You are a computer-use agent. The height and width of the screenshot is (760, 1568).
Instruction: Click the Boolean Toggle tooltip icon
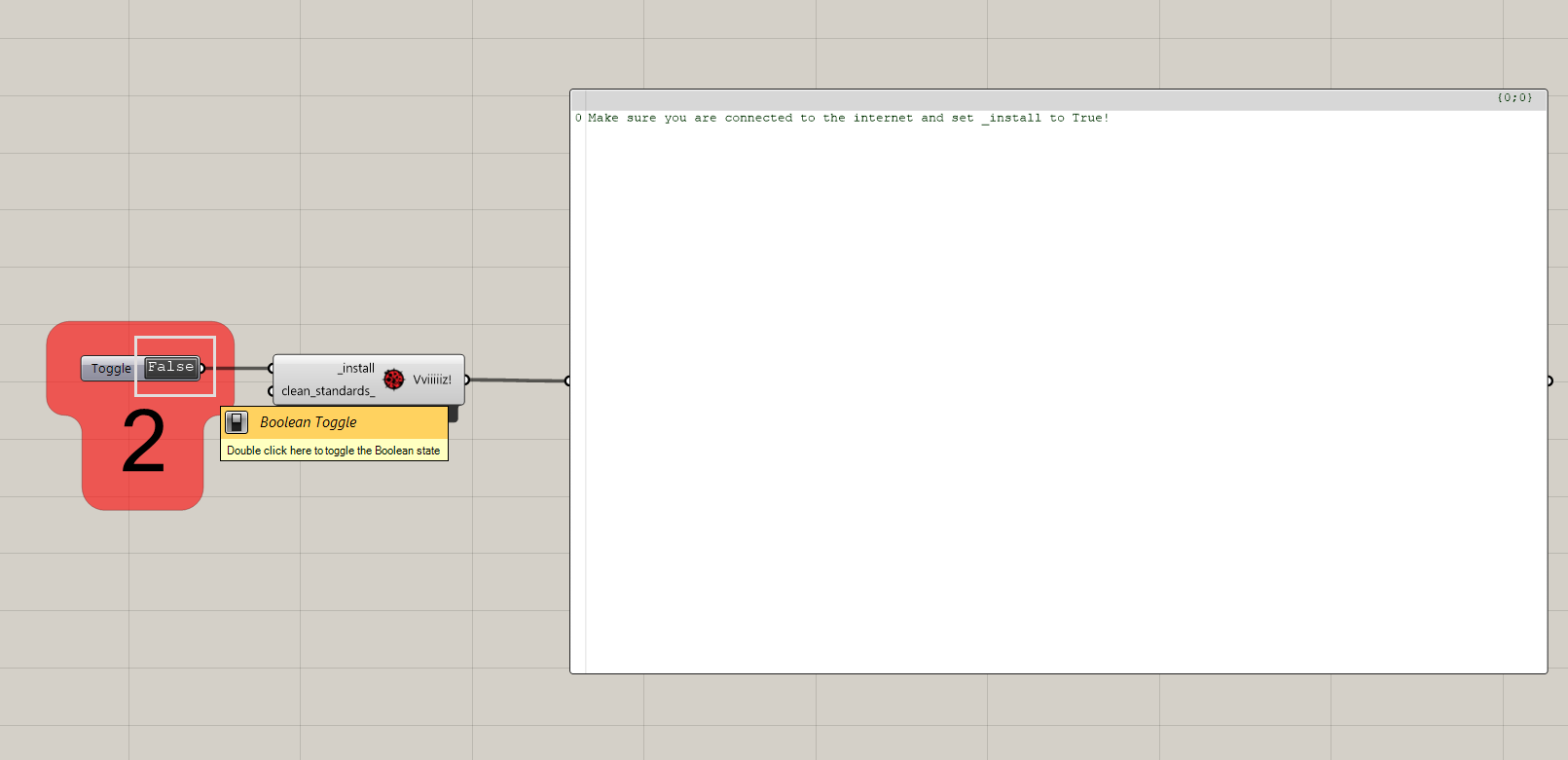pyautogui.click(x=237, y=422)
